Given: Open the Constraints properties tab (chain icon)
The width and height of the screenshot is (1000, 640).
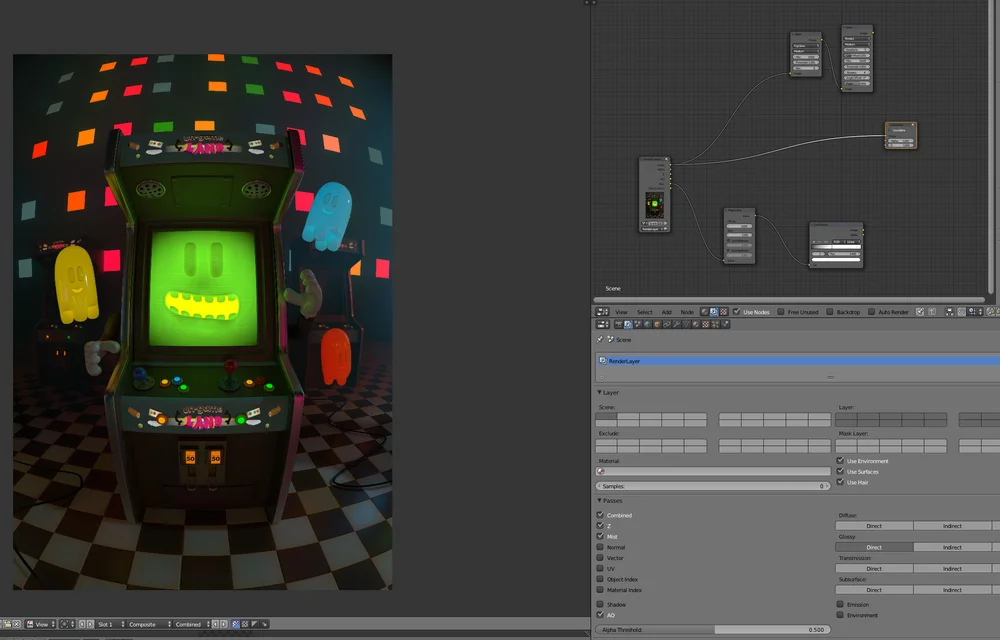Looking at the screenshot, I should point(667,324).
